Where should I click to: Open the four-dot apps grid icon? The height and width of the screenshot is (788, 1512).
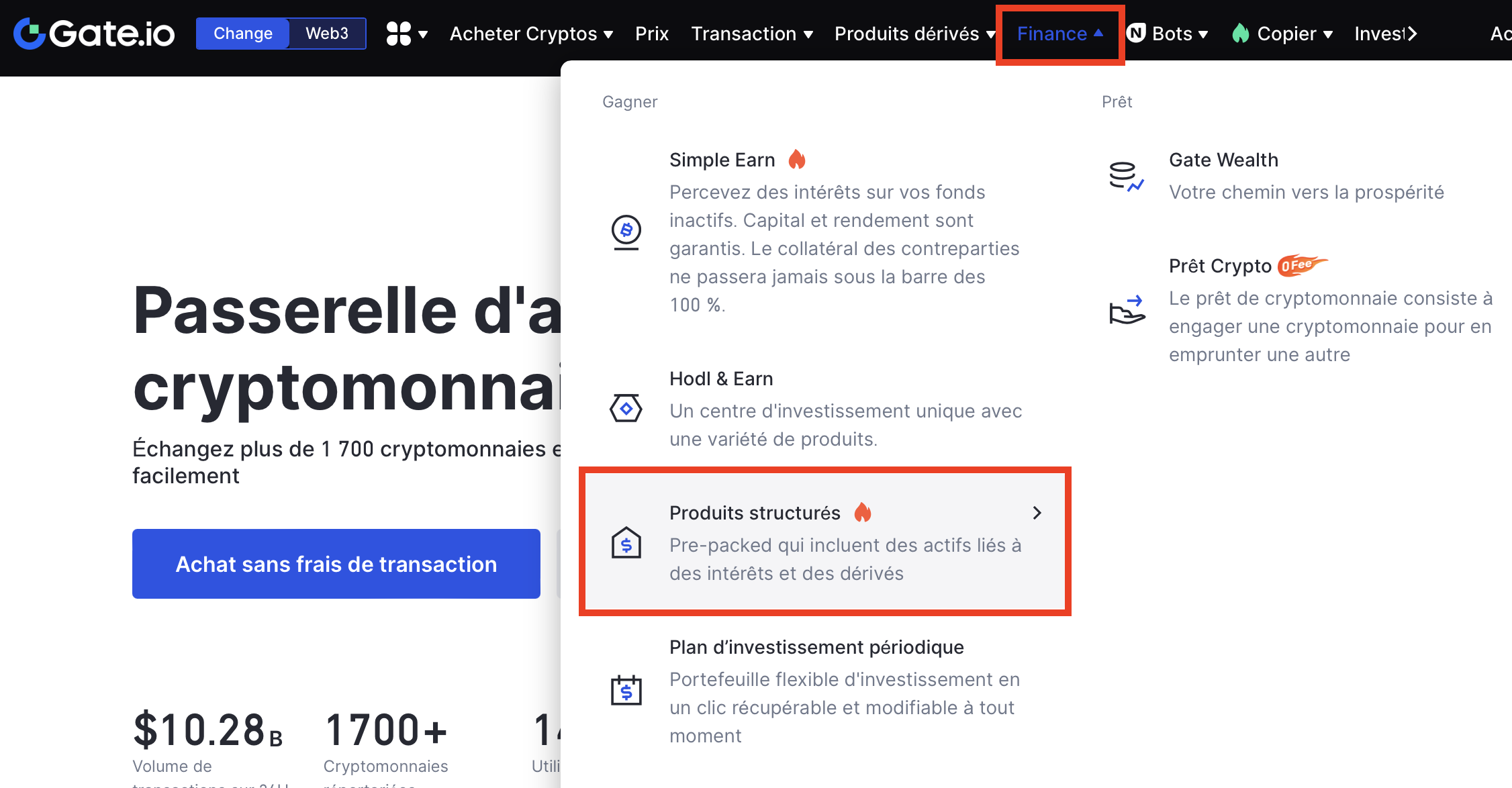click(399, 34)
